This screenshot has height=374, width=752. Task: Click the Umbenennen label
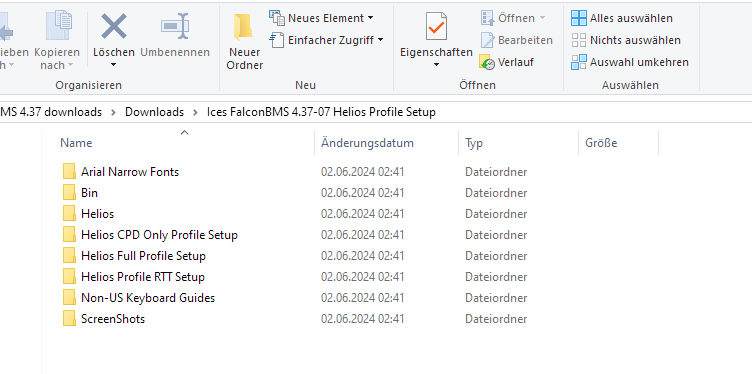[175, 52]
